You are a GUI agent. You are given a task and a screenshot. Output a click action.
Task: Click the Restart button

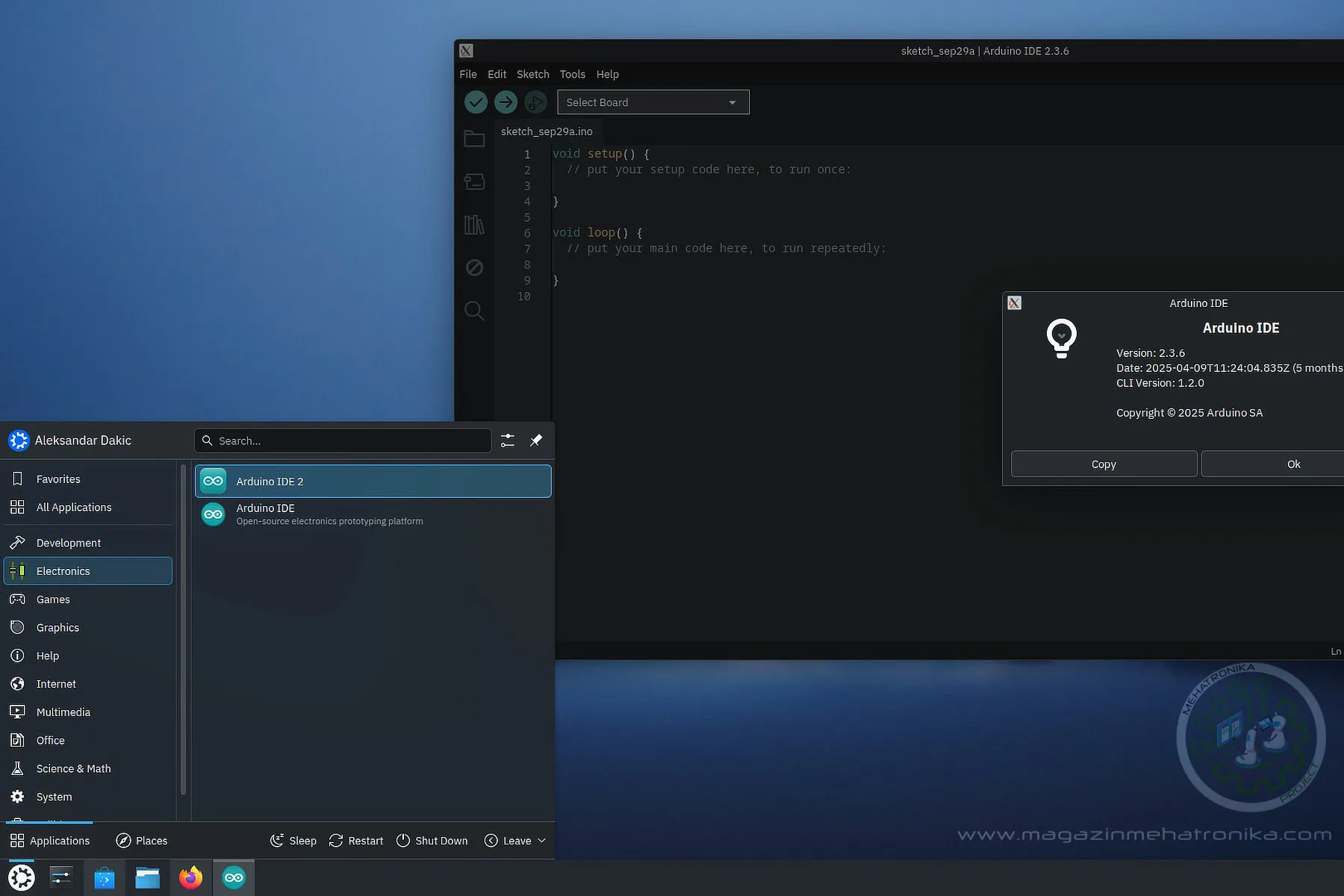point(356,841)
